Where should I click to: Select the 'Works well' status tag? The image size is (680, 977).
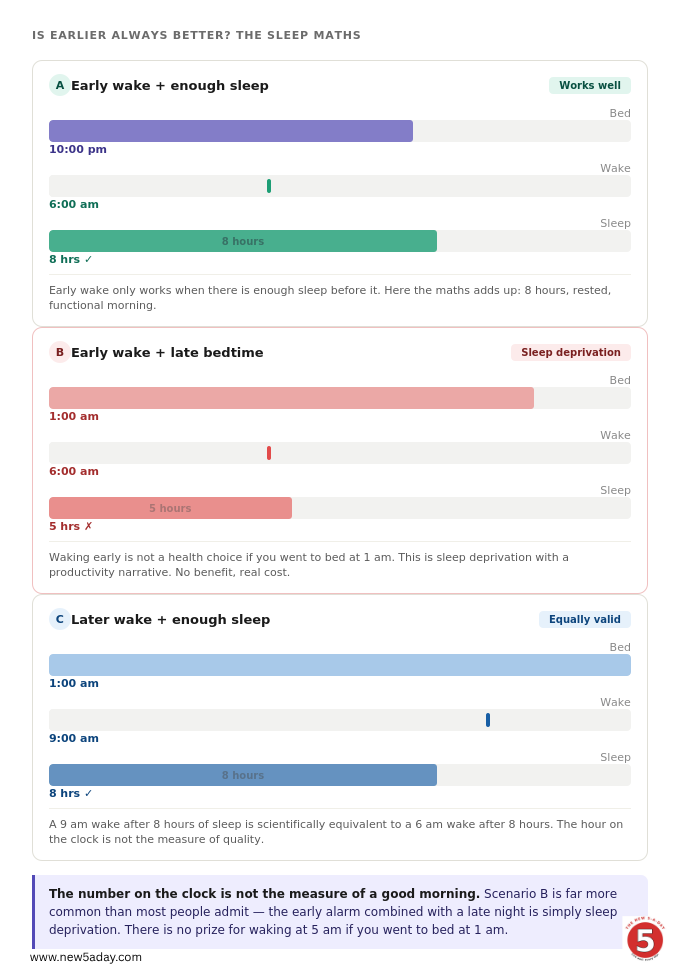590,85
